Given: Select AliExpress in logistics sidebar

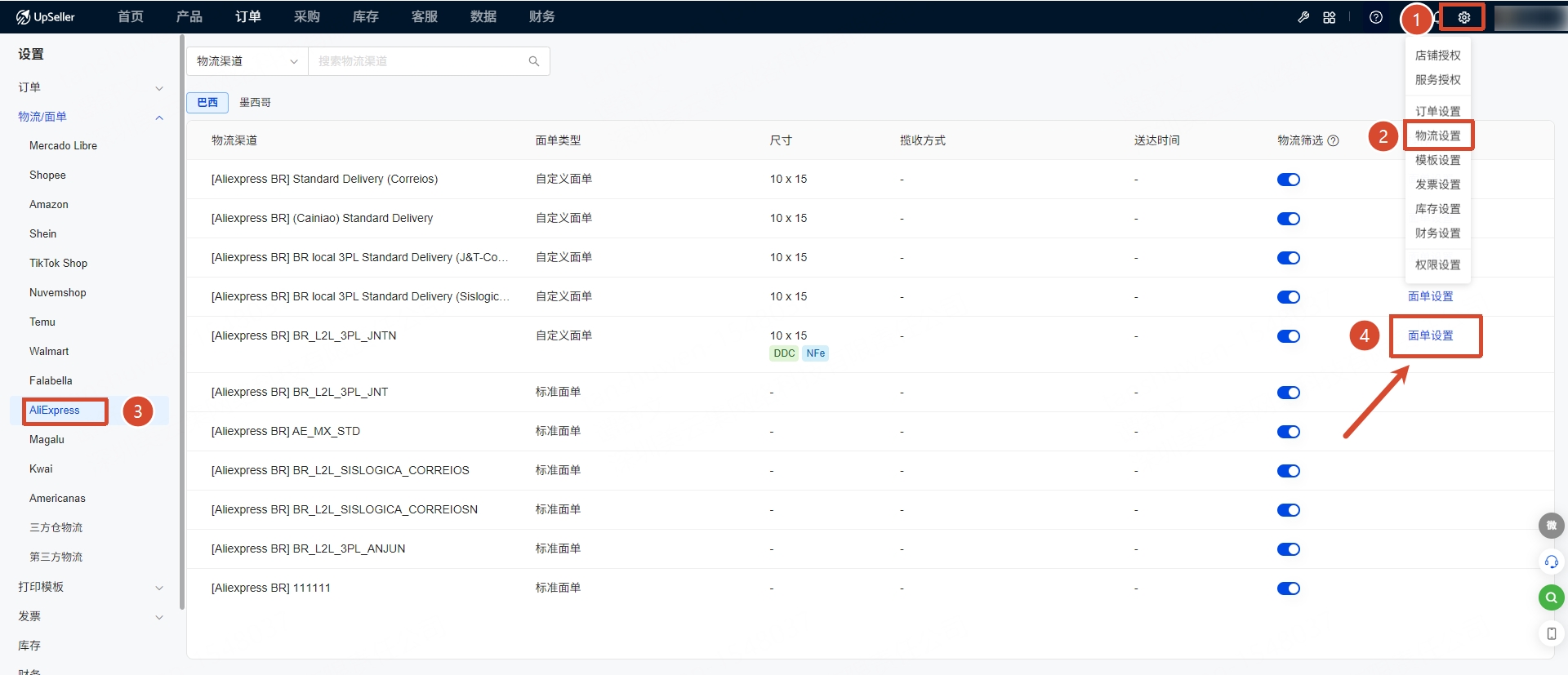Looking at the screenshot, I should (x=55, y=411).
